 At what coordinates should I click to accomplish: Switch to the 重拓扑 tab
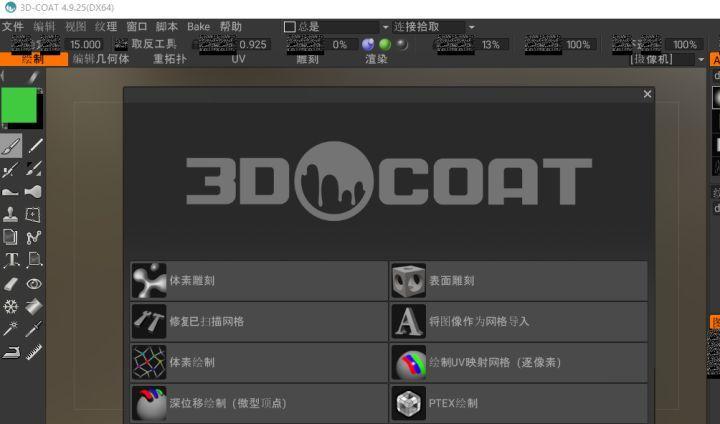(170, 59)
